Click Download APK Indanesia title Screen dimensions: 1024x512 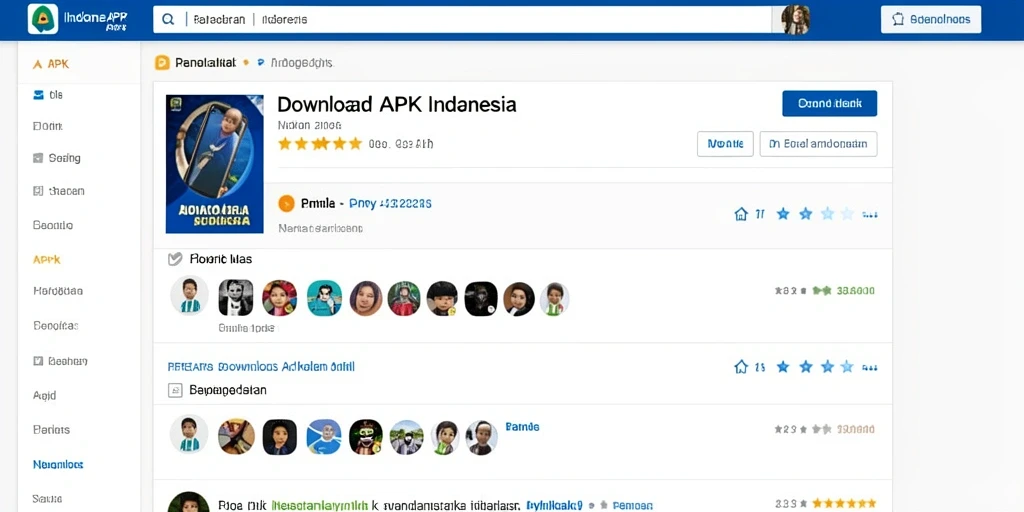396,104
